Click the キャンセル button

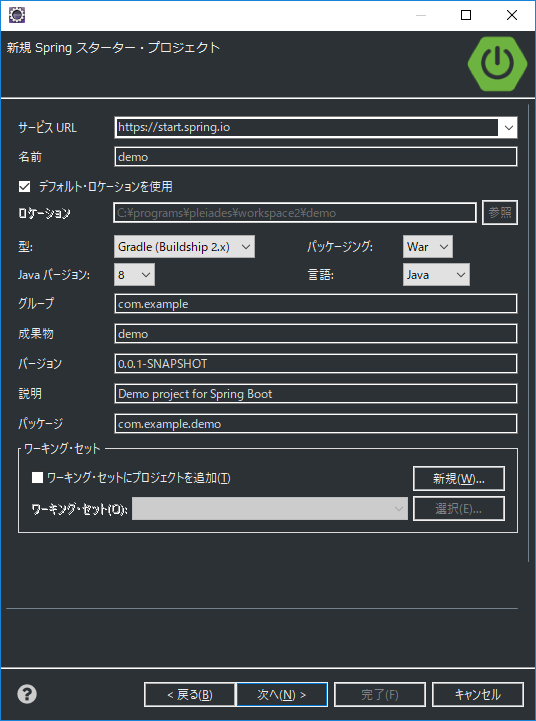point(478,694)
